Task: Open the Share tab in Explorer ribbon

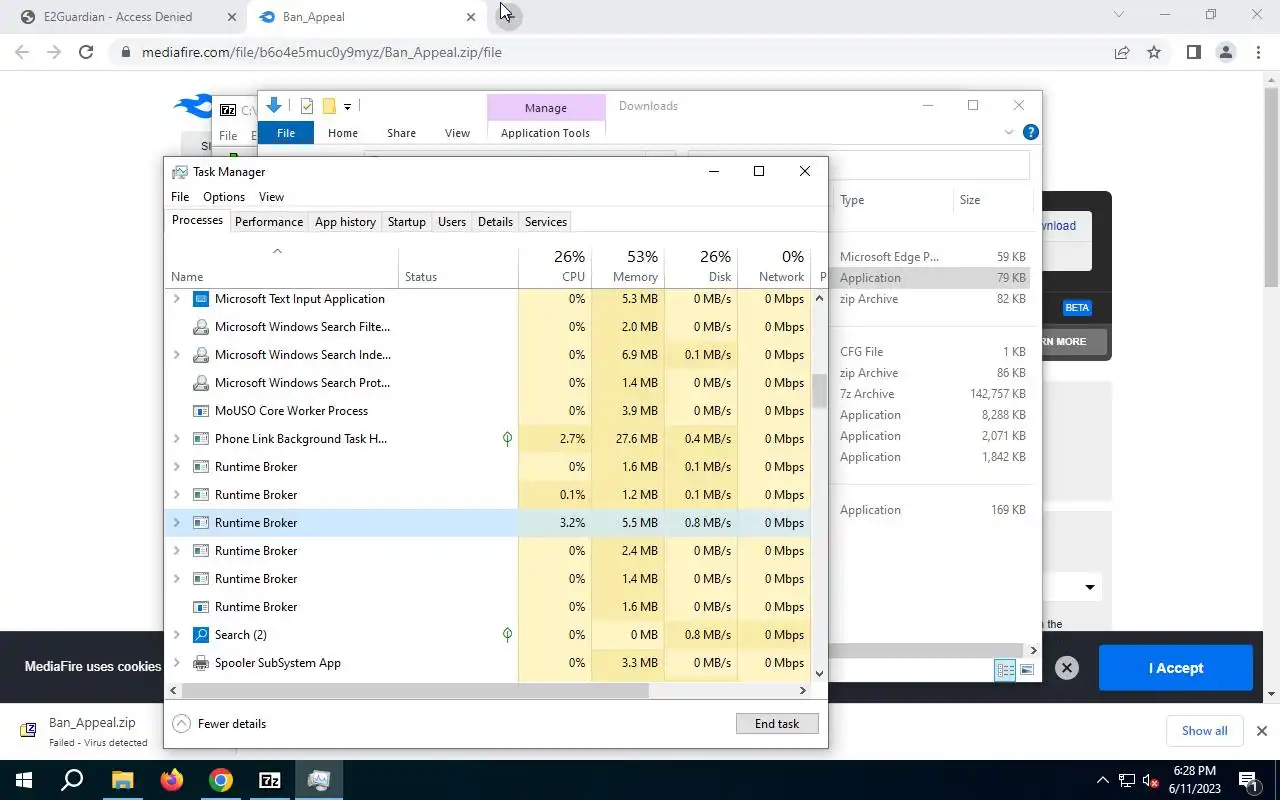Action: point(401,133)
